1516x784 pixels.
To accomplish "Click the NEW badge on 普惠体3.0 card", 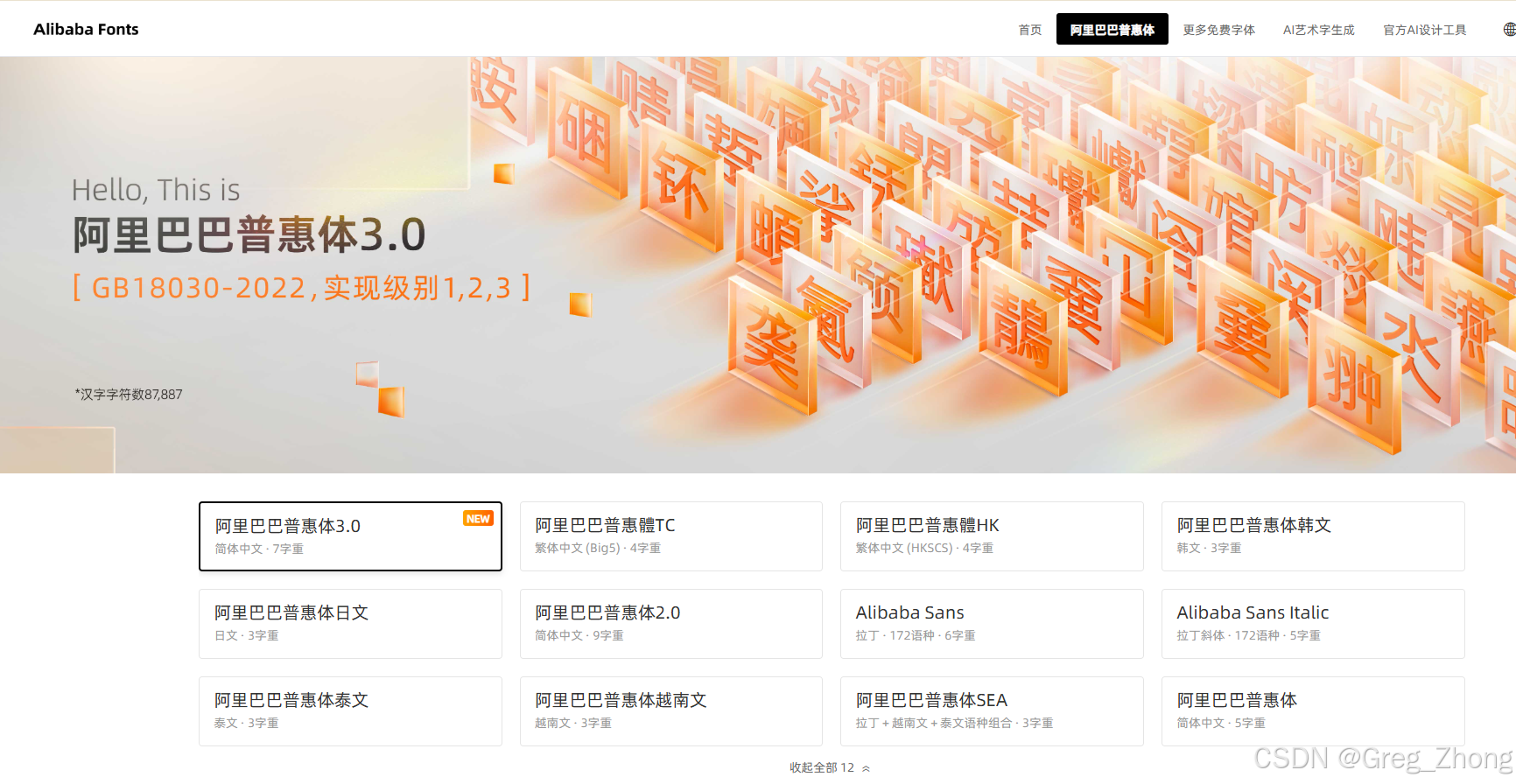I will coord(478,519).
